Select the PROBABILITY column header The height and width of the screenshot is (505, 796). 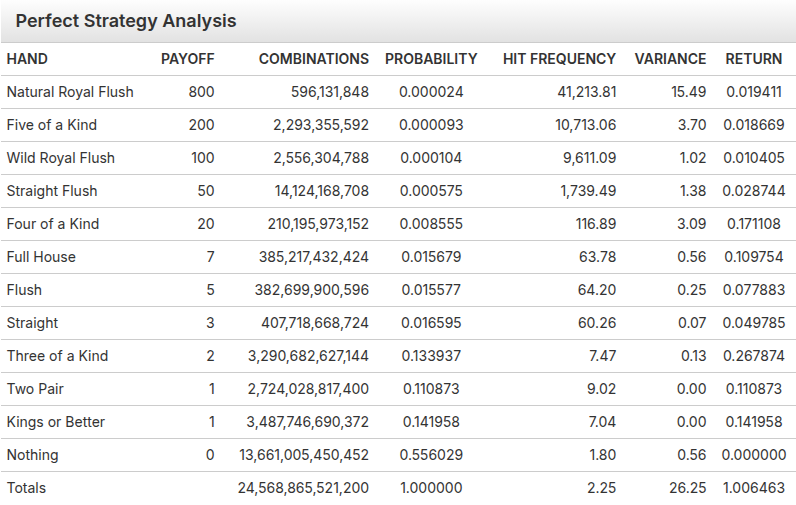pos(431,59)
